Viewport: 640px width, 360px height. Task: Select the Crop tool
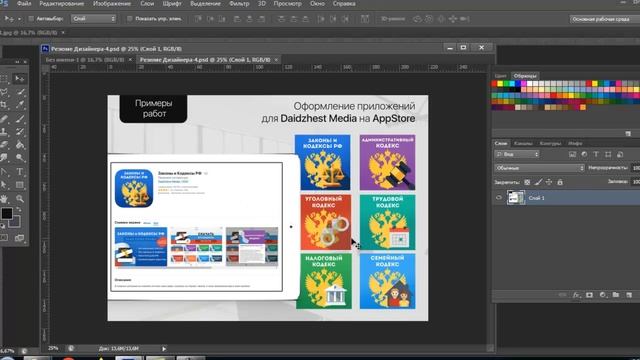[4, 105]
